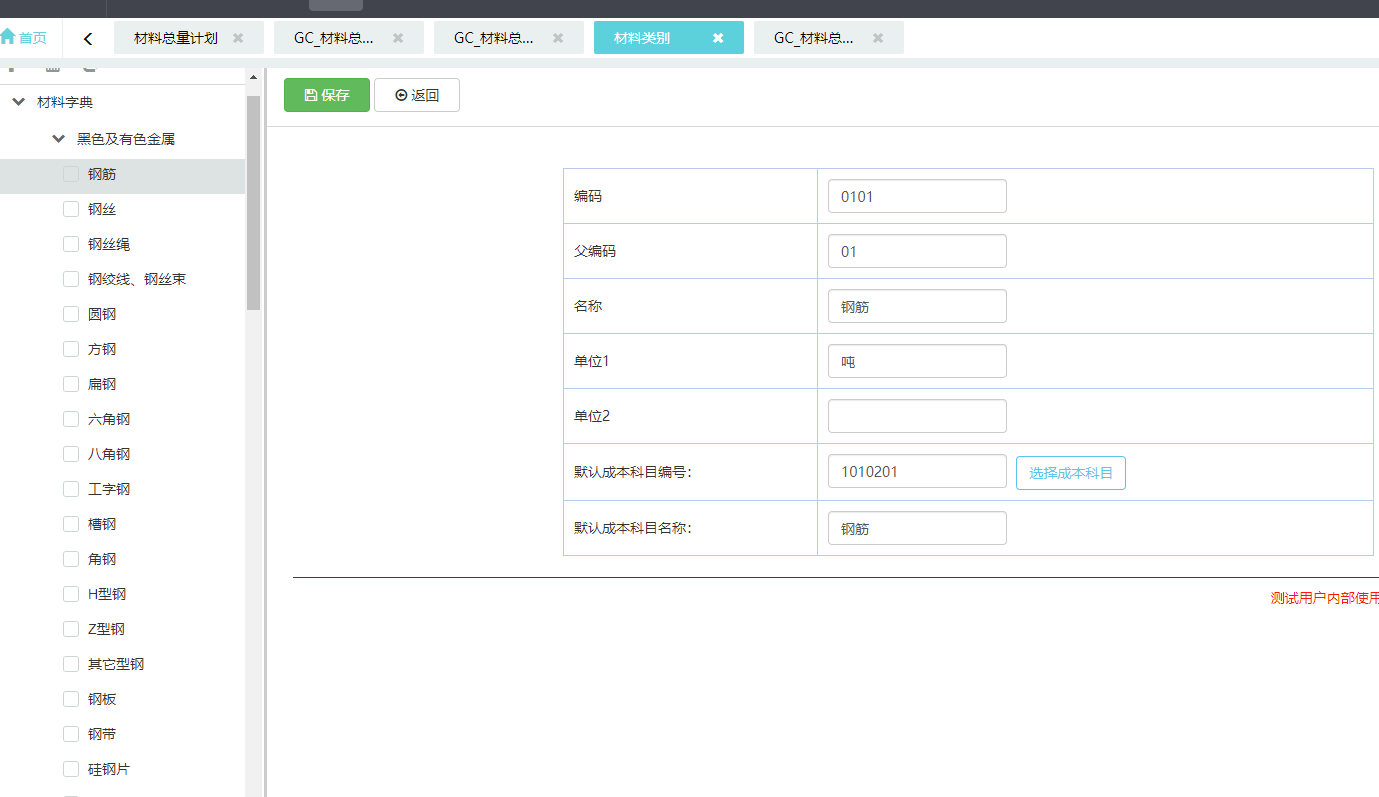Viewport: 1379px width, 797px height.
Task: Select the 其它型钢 tree row label
Action: (x=116, y=664)
